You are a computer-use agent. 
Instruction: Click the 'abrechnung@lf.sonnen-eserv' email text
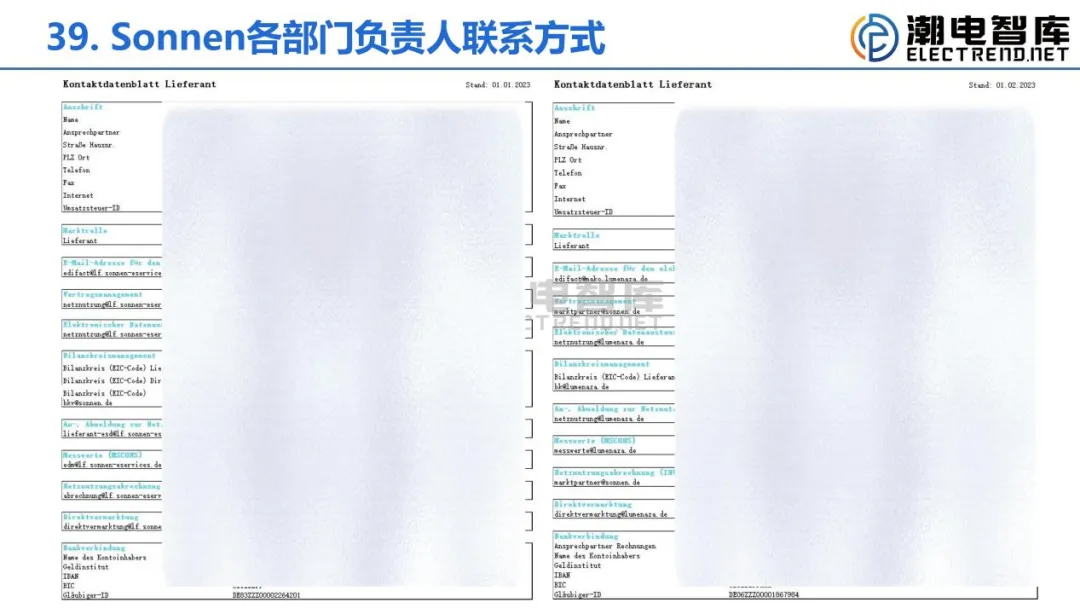112,495
